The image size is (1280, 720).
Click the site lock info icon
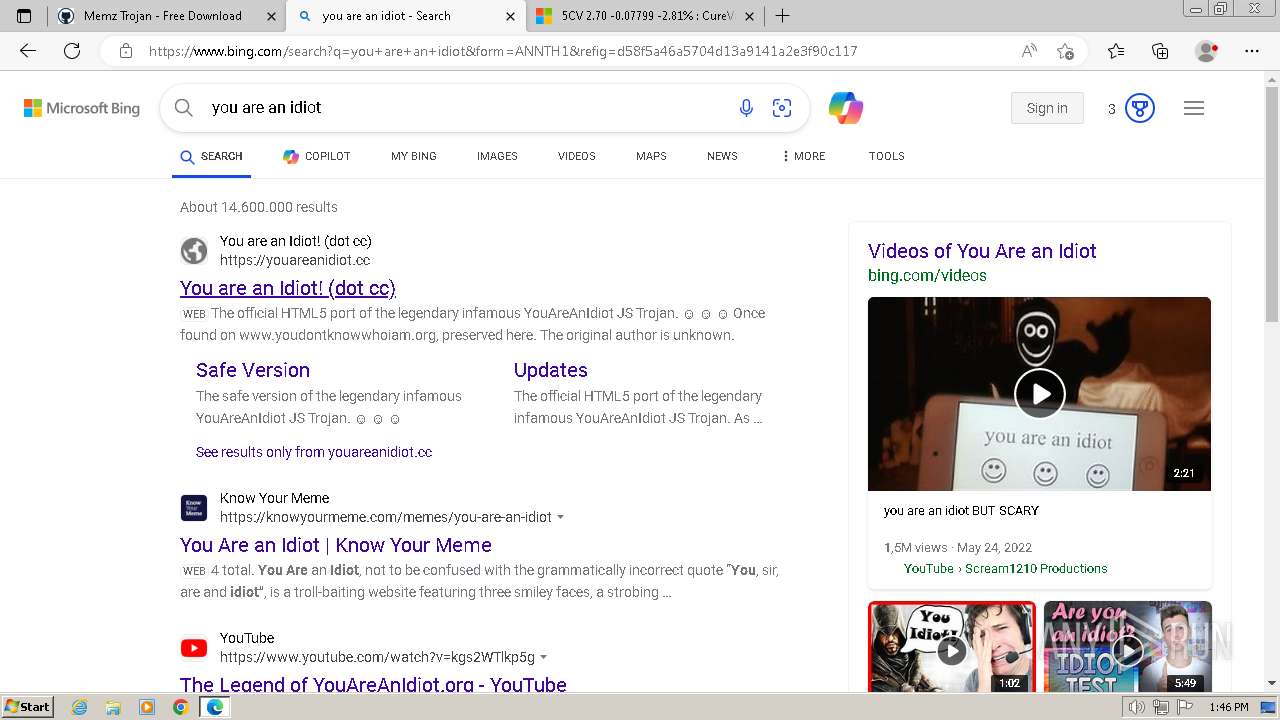tap(125, 51)
